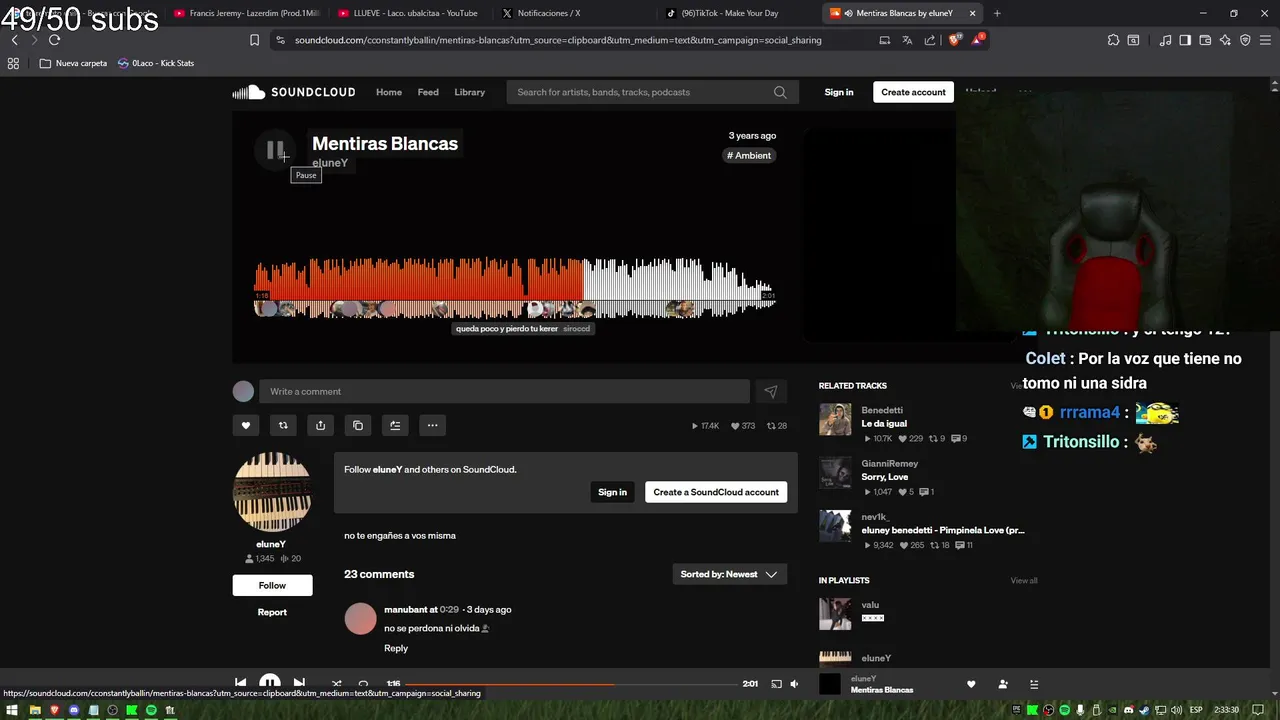The width and height of the screenshot is (1280, 720).
Task: Click Create account in the header
Action: tap(913, 92)
